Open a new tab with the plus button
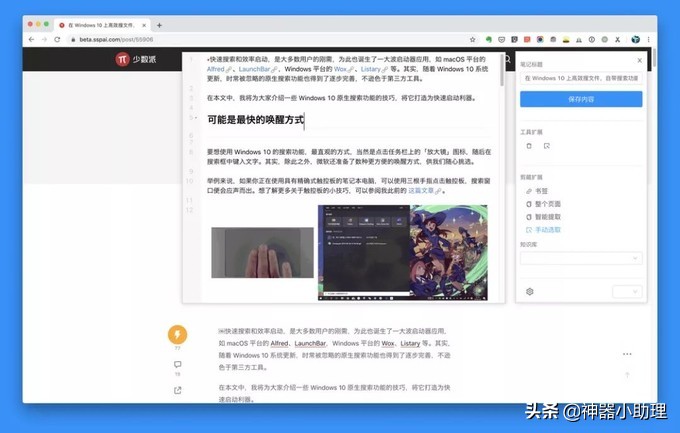Viewport: 680px width, 433px height. tap(159, 25)
